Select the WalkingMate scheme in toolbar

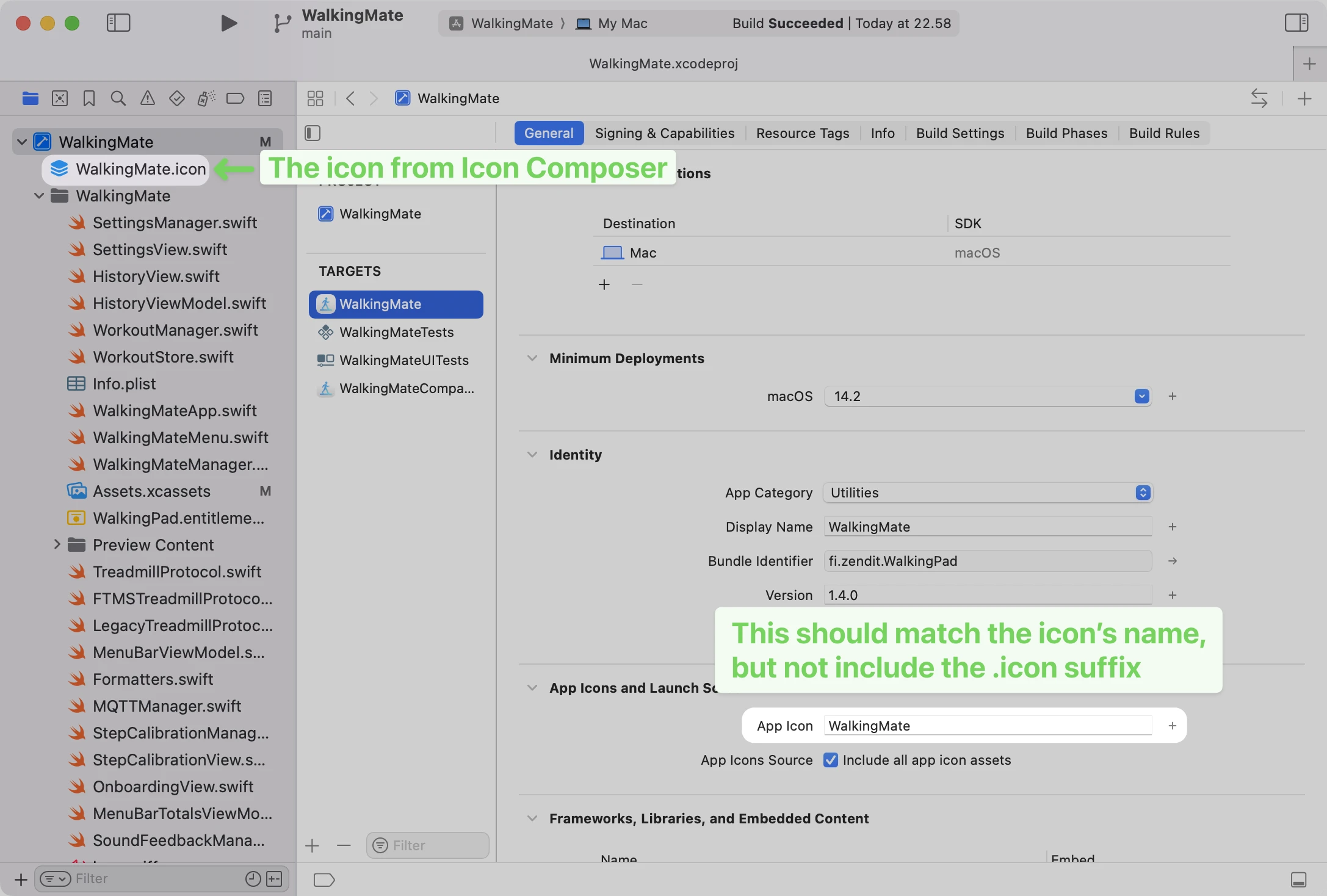[501, 23]
